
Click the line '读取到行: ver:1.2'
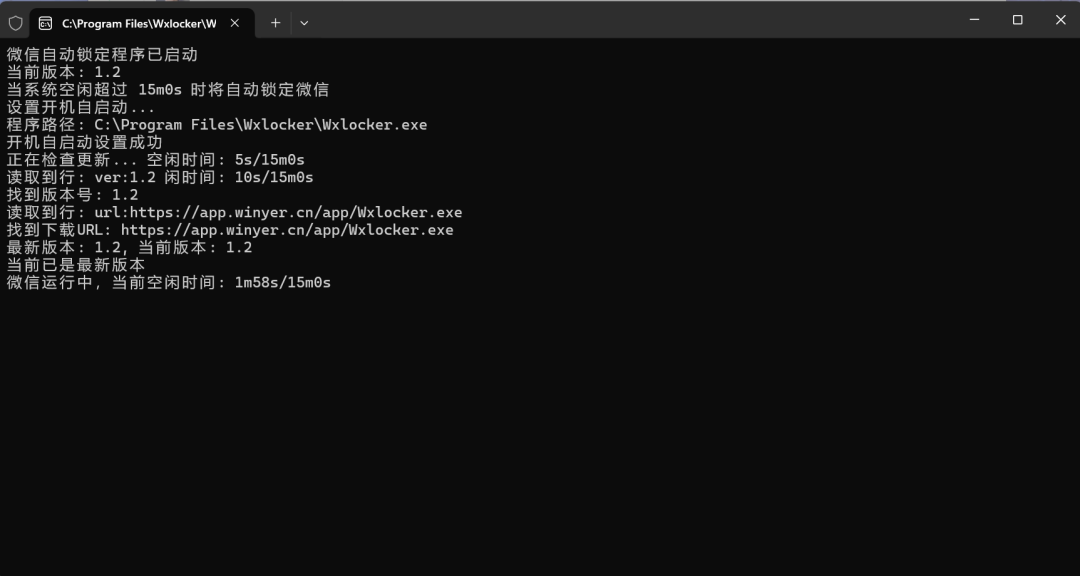[160, 178]
